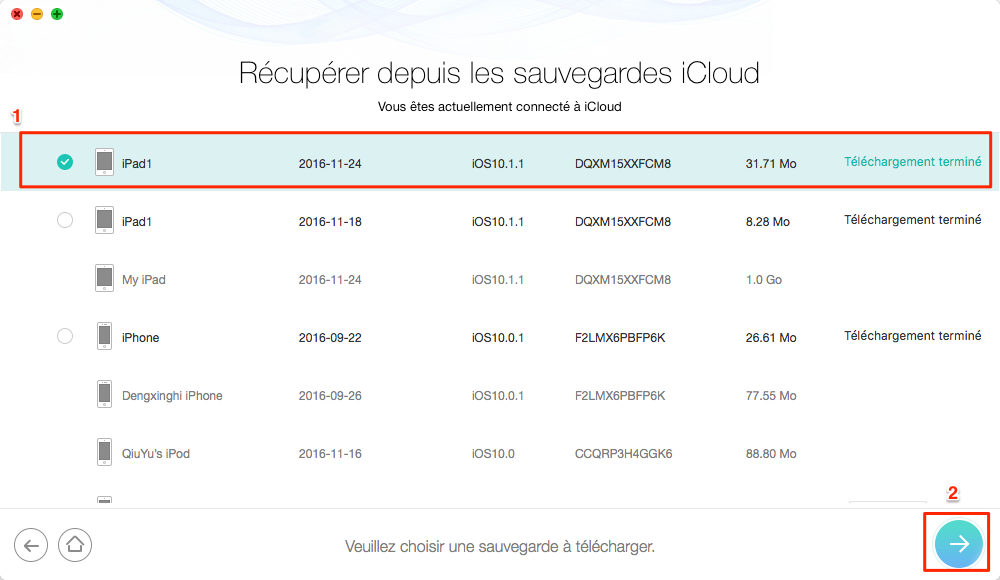Click date 2016-11-16 in QiuYu's iPod row

coord(330,454)
